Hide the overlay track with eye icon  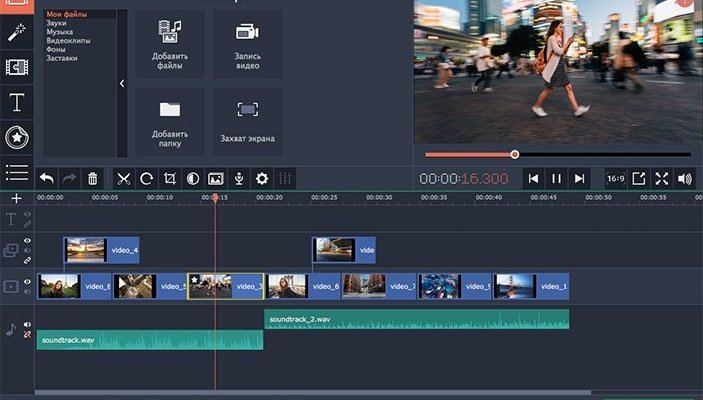click(27, 241)
